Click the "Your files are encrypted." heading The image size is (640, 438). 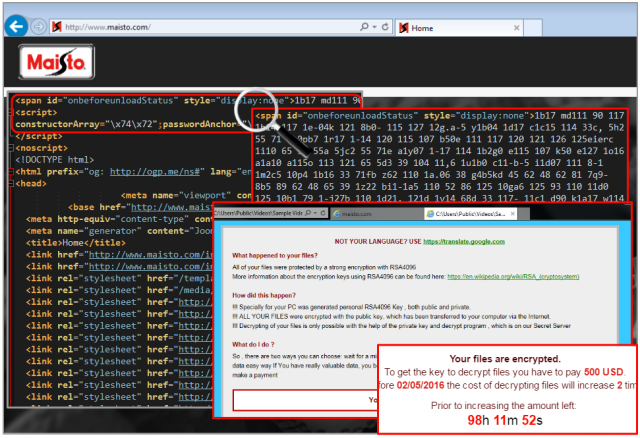point(505,359)
